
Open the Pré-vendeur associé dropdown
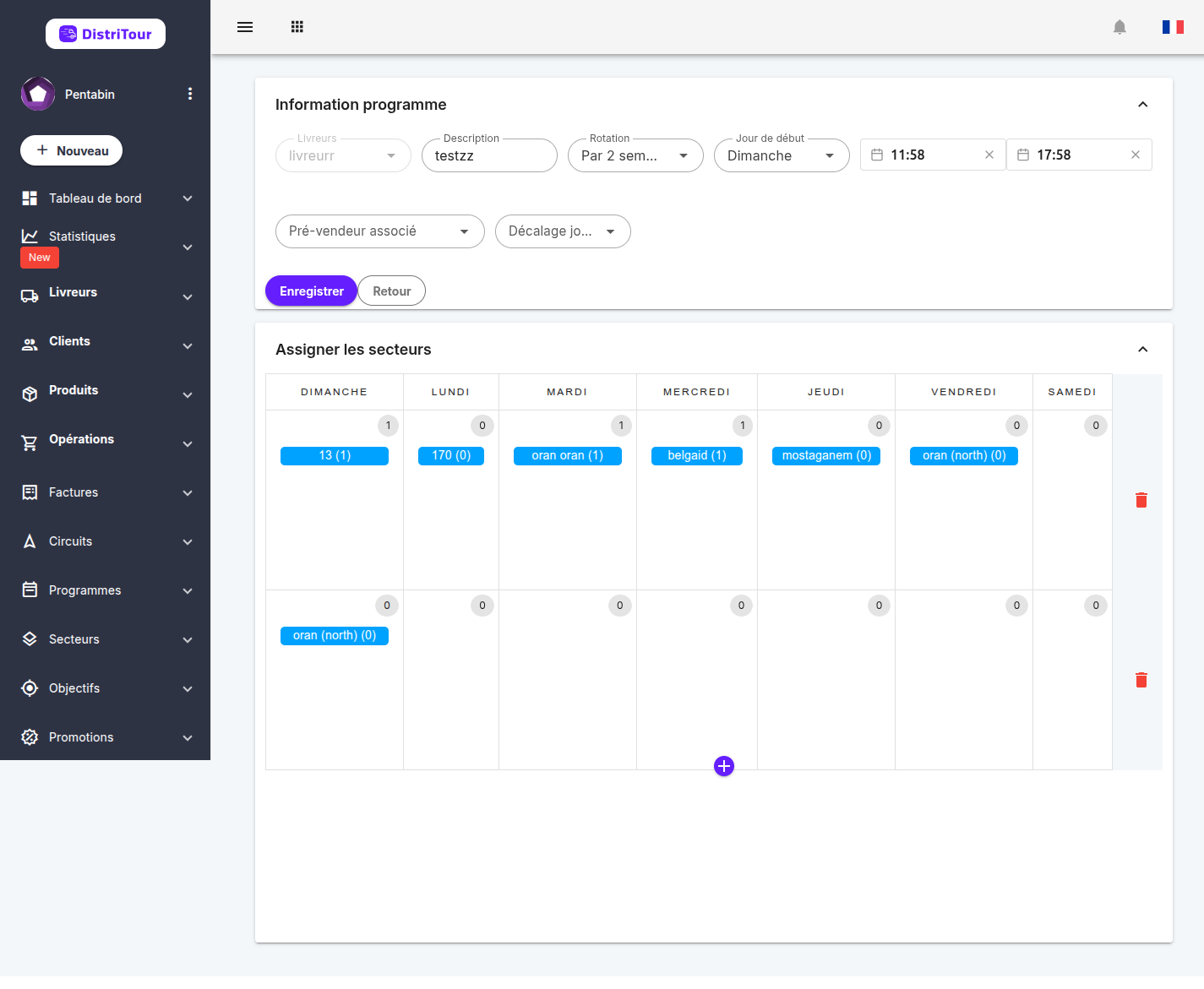coord(380,231)
